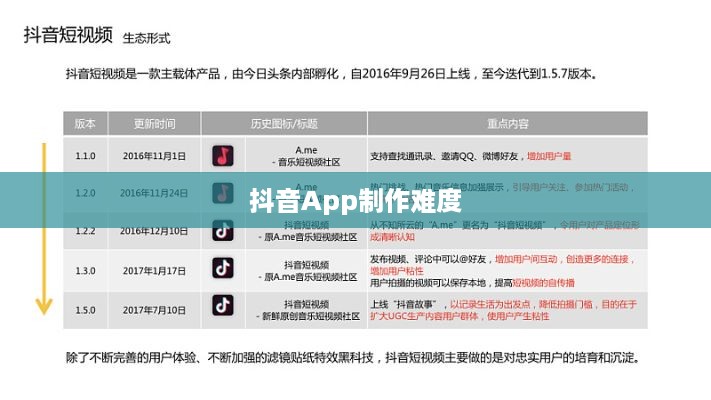Select the red text 成清晰认知
This screenshot has height=400, width=711.
point(392,237)
